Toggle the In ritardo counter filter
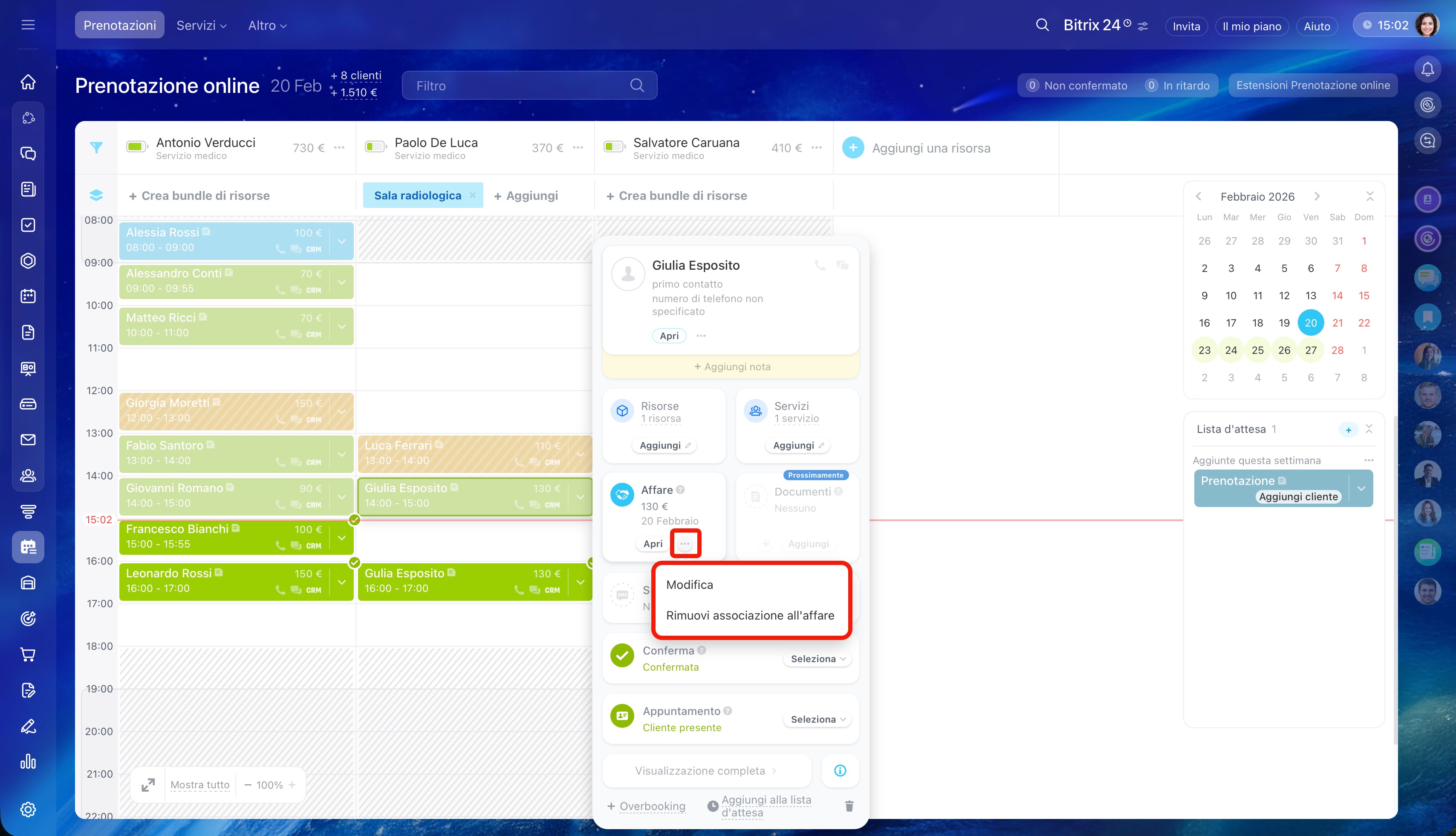The image size is (1456, 836). [x=1177, y=86]
